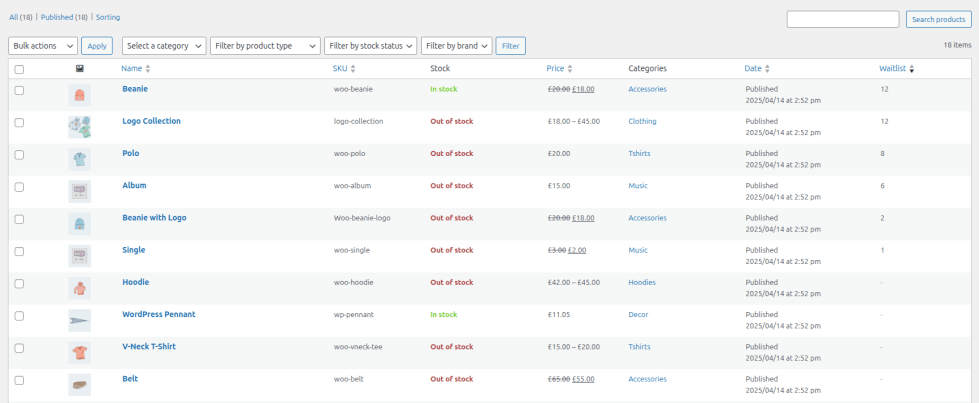The image size is (979, 403).
Task: Toggle the select-all checkbox in header
Action: click(20, 69)
